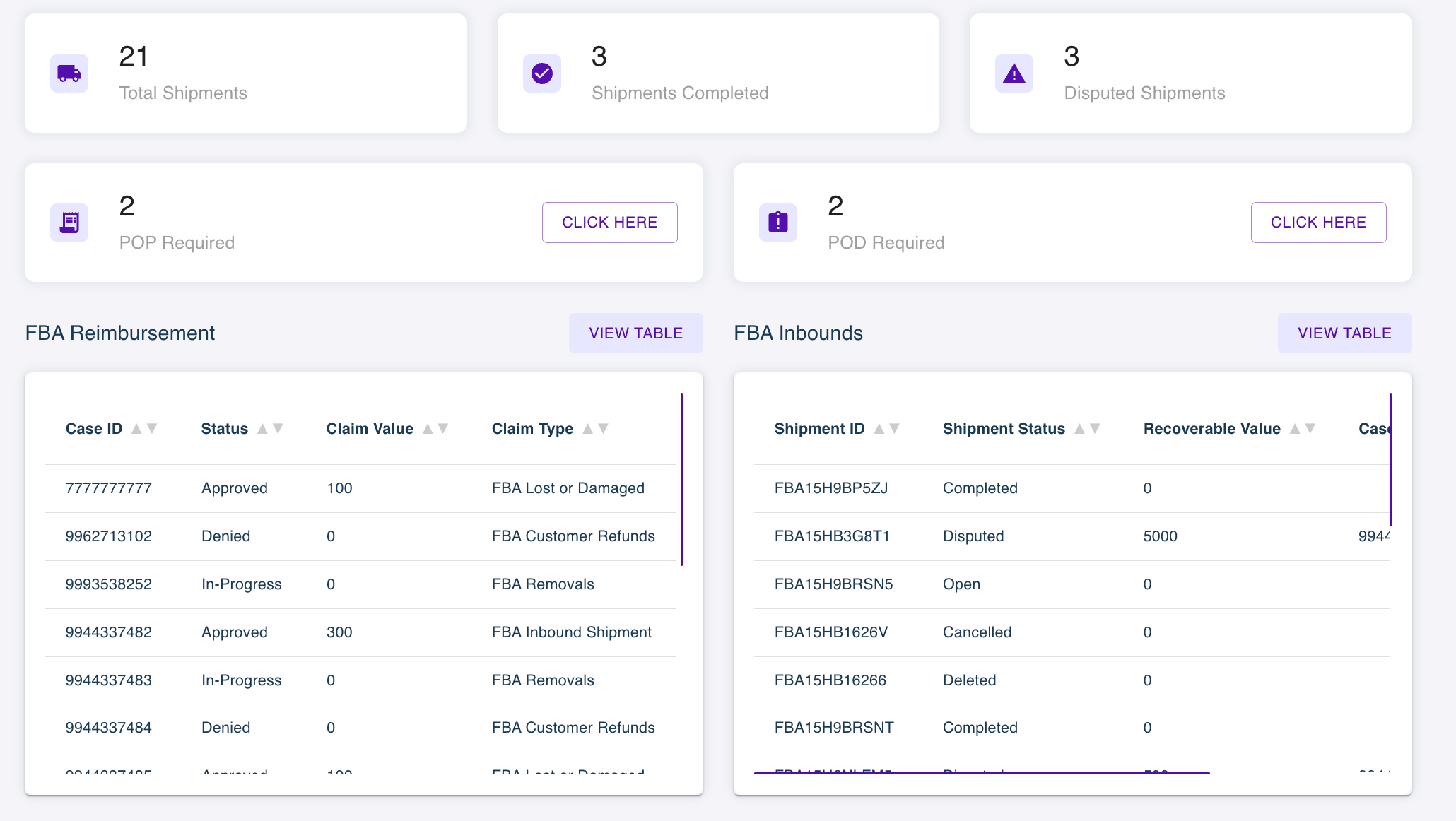Open FBA Reimbursement VIEW TABLE

pos(635,333)
